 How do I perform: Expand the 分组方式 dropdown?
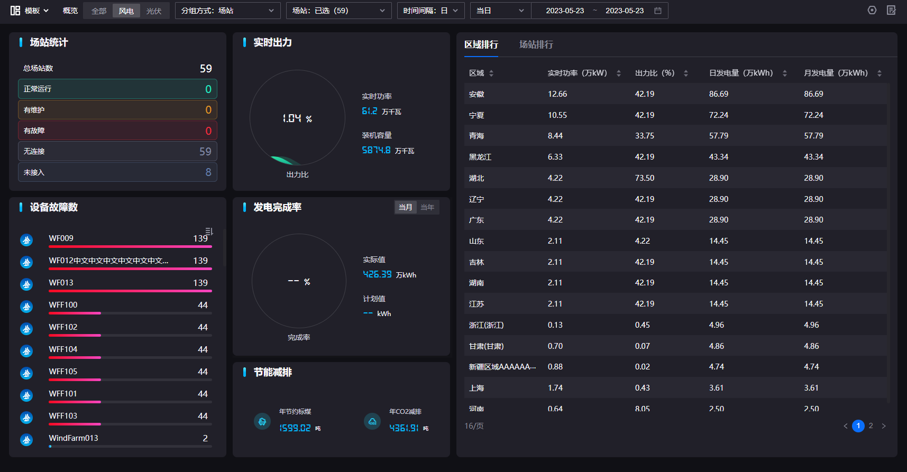coord(227,11)
